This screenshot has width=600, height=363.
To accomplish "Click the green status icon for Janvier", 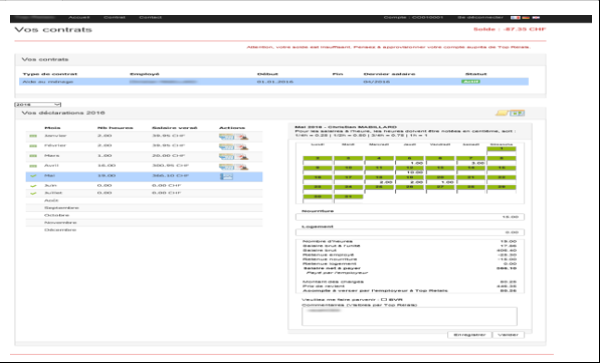I will tap(33, 136).
